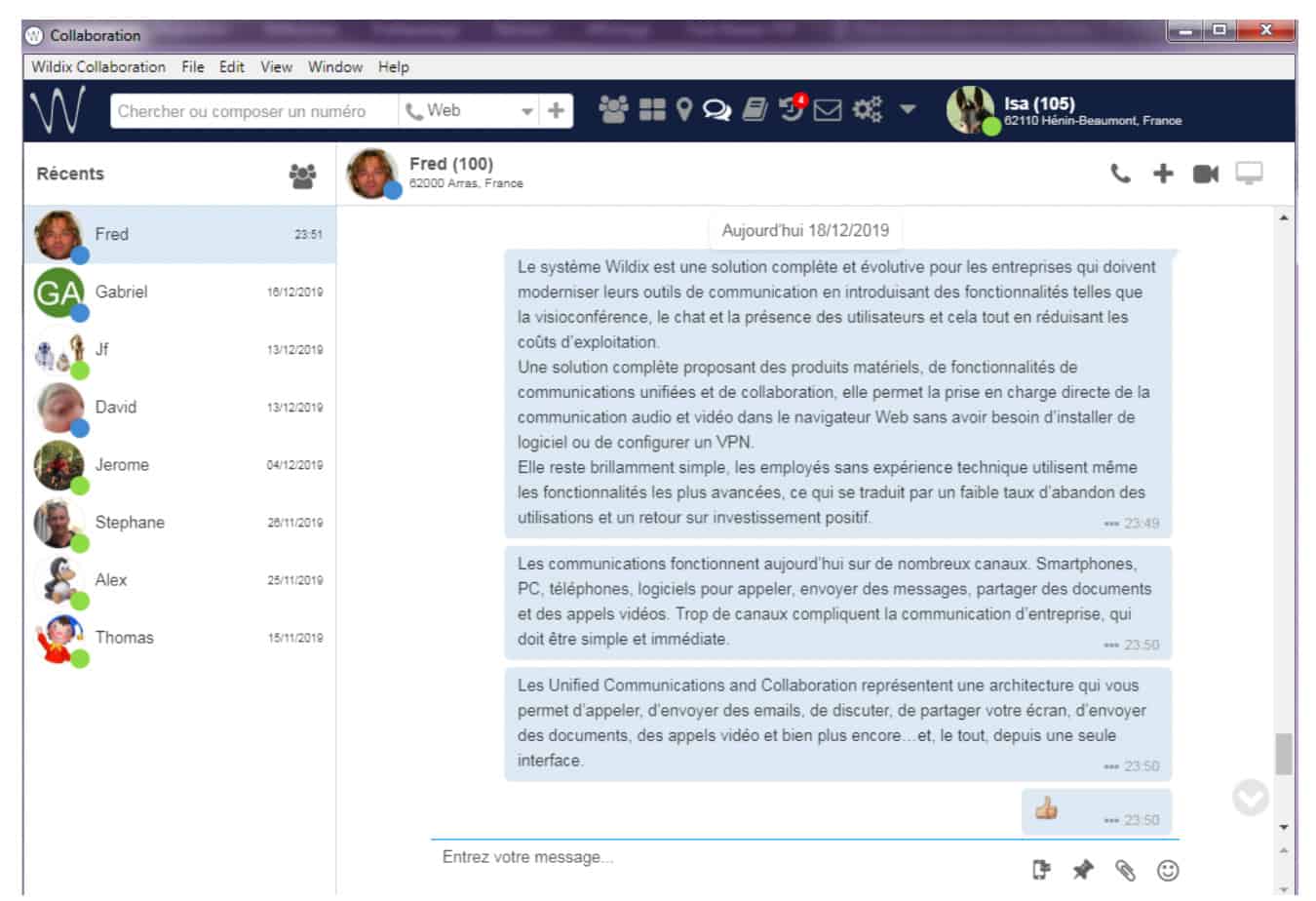Minimize the Collaboration window
The height and width of the screenshot is (901, 1316).
(x=1185, y=31)
